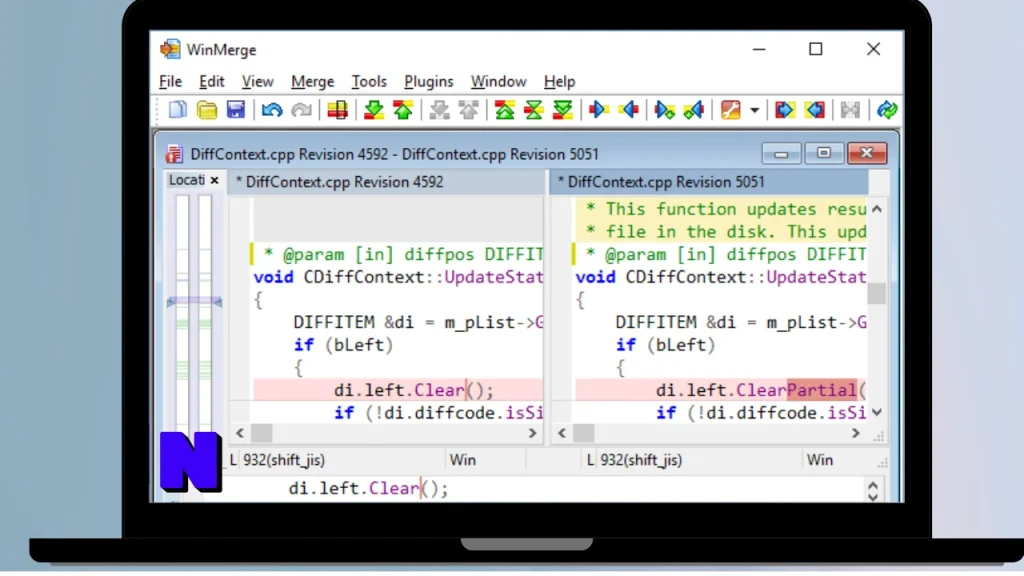Jump to previous difference green up arrow

click(x=403, y=110)
